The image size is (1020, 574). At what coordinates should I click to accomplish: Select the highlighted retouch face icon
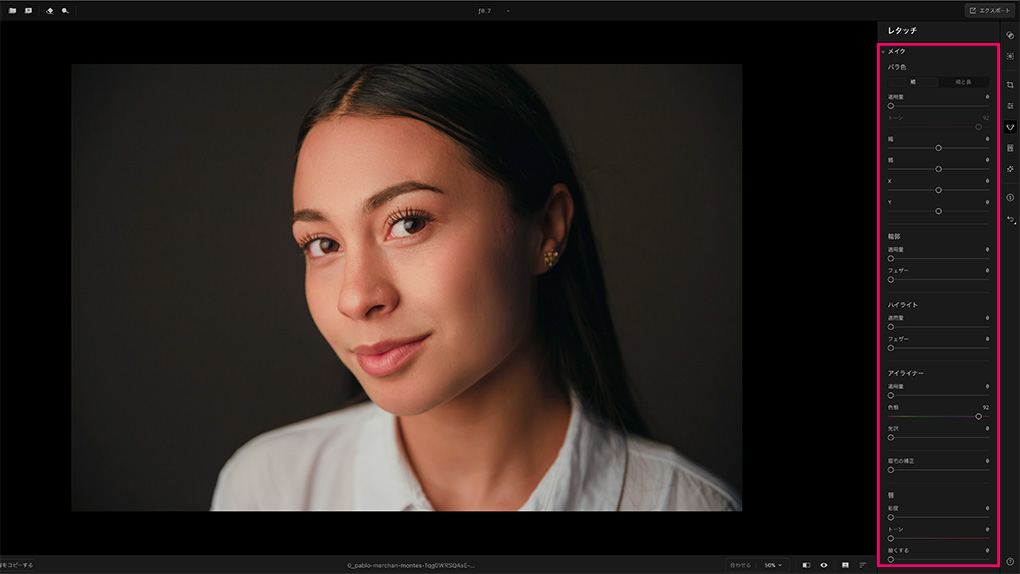pyautogui.click(x=1010, y=127)
